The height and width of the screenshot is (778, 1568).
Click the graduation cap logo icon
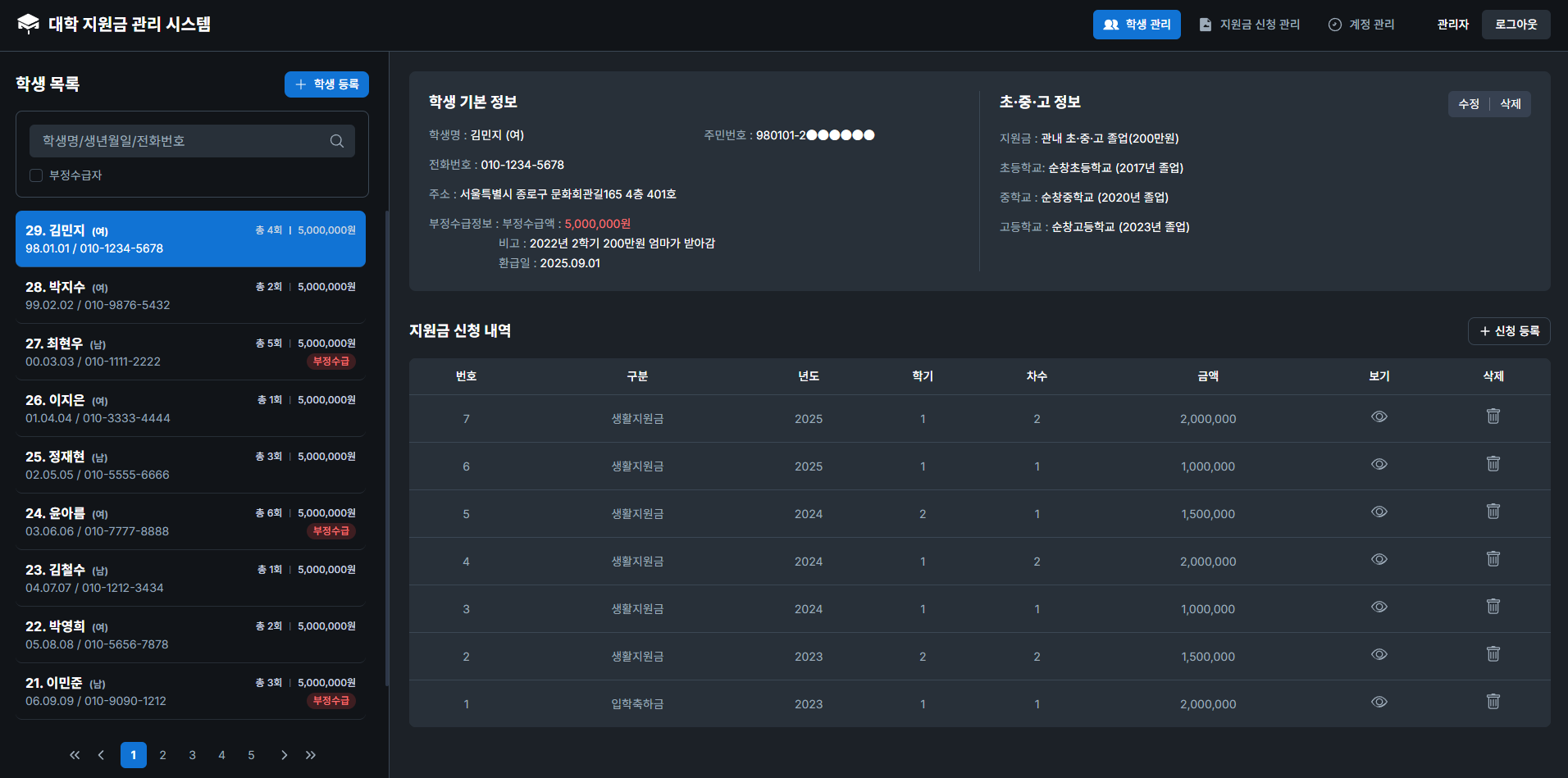pos(30,24)
